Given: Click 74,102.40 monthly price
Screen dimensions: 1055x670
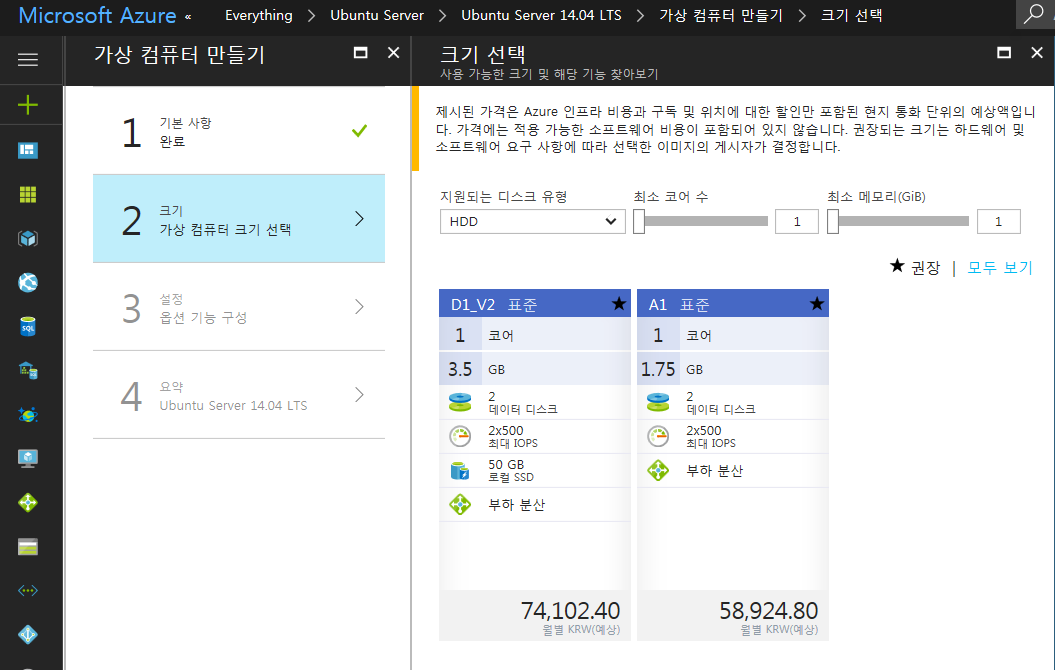Looking at the screenshot, I should (571, 611).
